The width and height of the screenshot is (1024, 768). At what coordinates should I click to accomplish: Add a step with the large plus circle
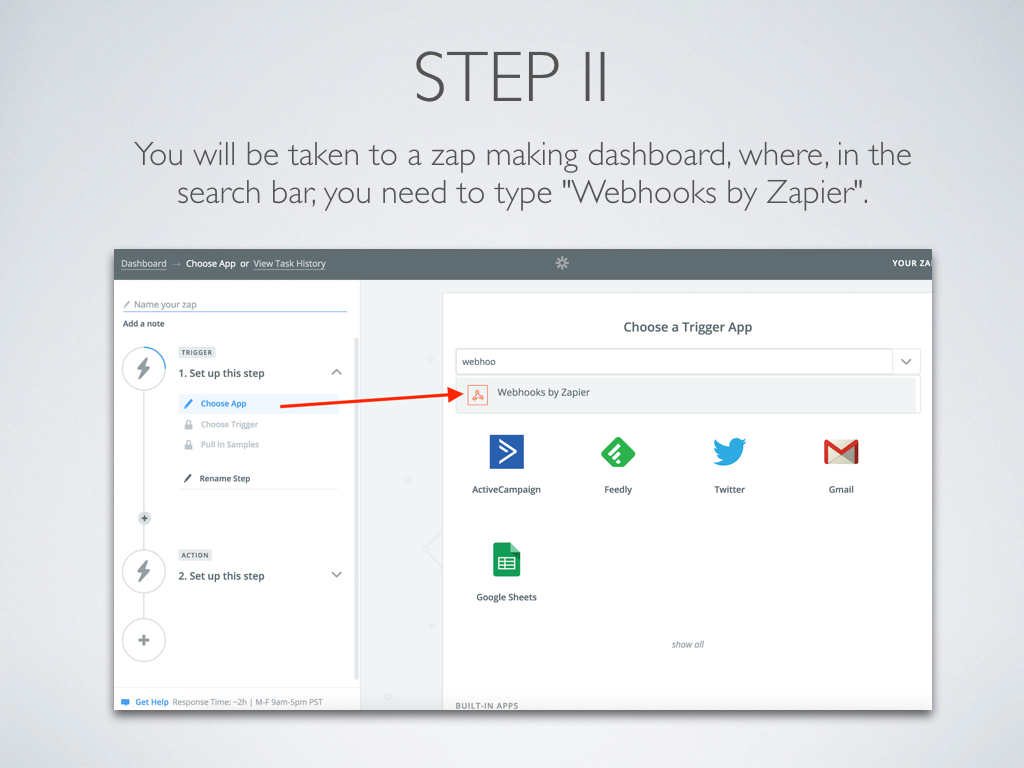click(144, 640)
